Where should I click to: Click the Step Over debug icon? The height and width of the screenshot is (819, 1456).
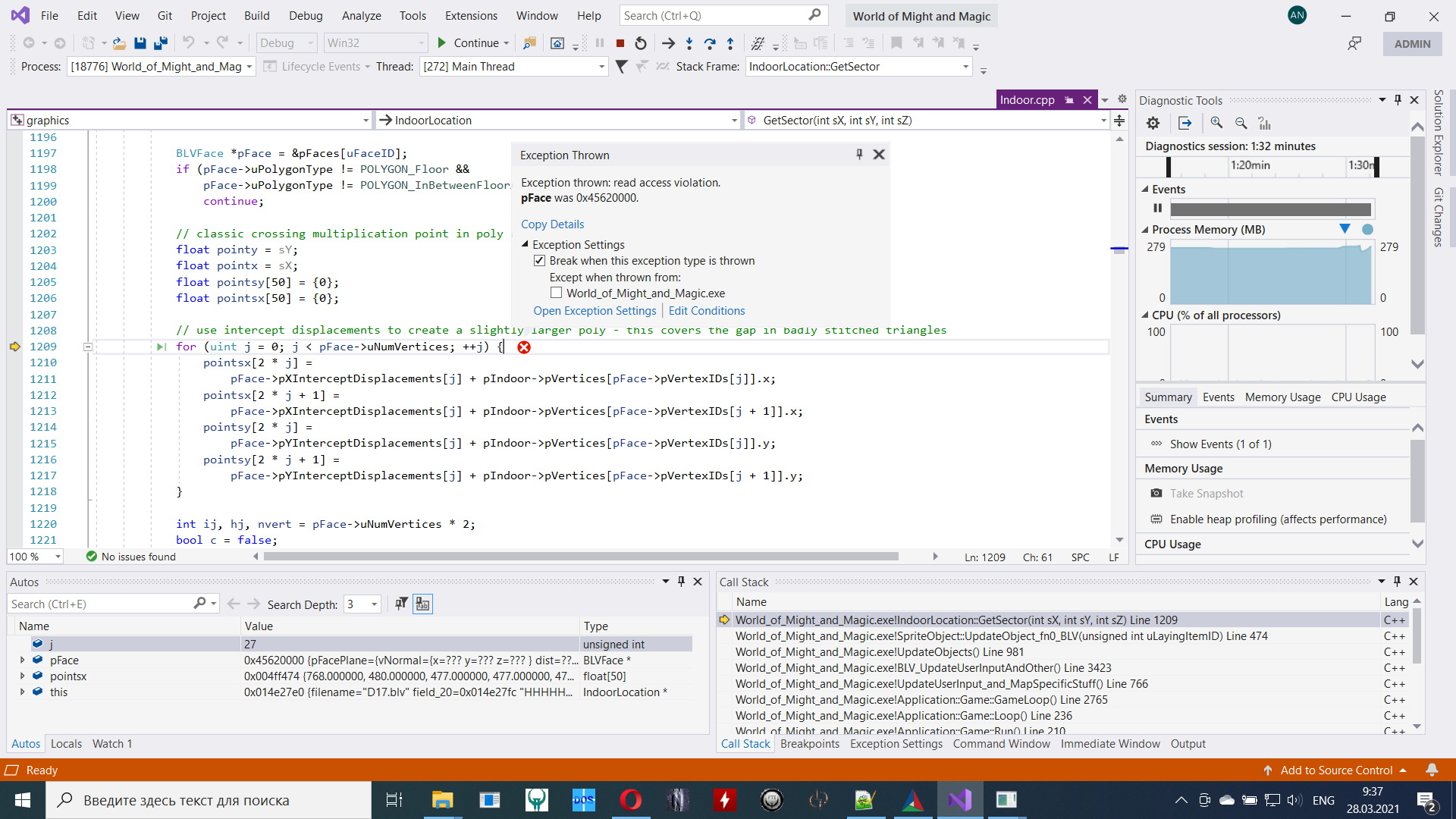click(x=711, y=43)
